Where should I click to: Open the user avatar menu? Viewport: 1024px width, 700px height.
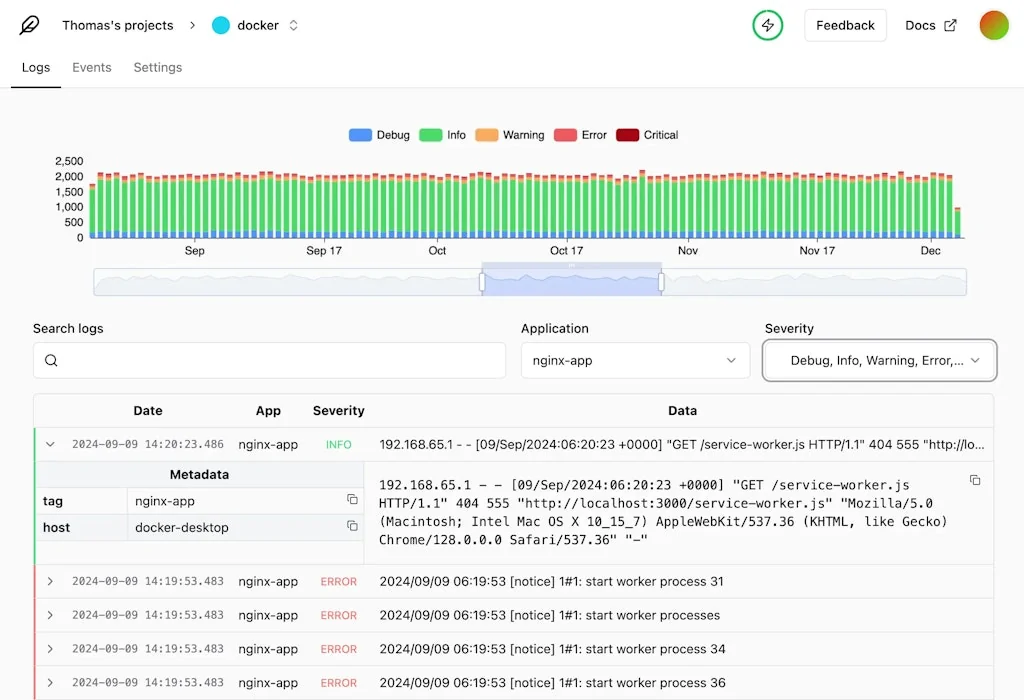coord(994,25)
